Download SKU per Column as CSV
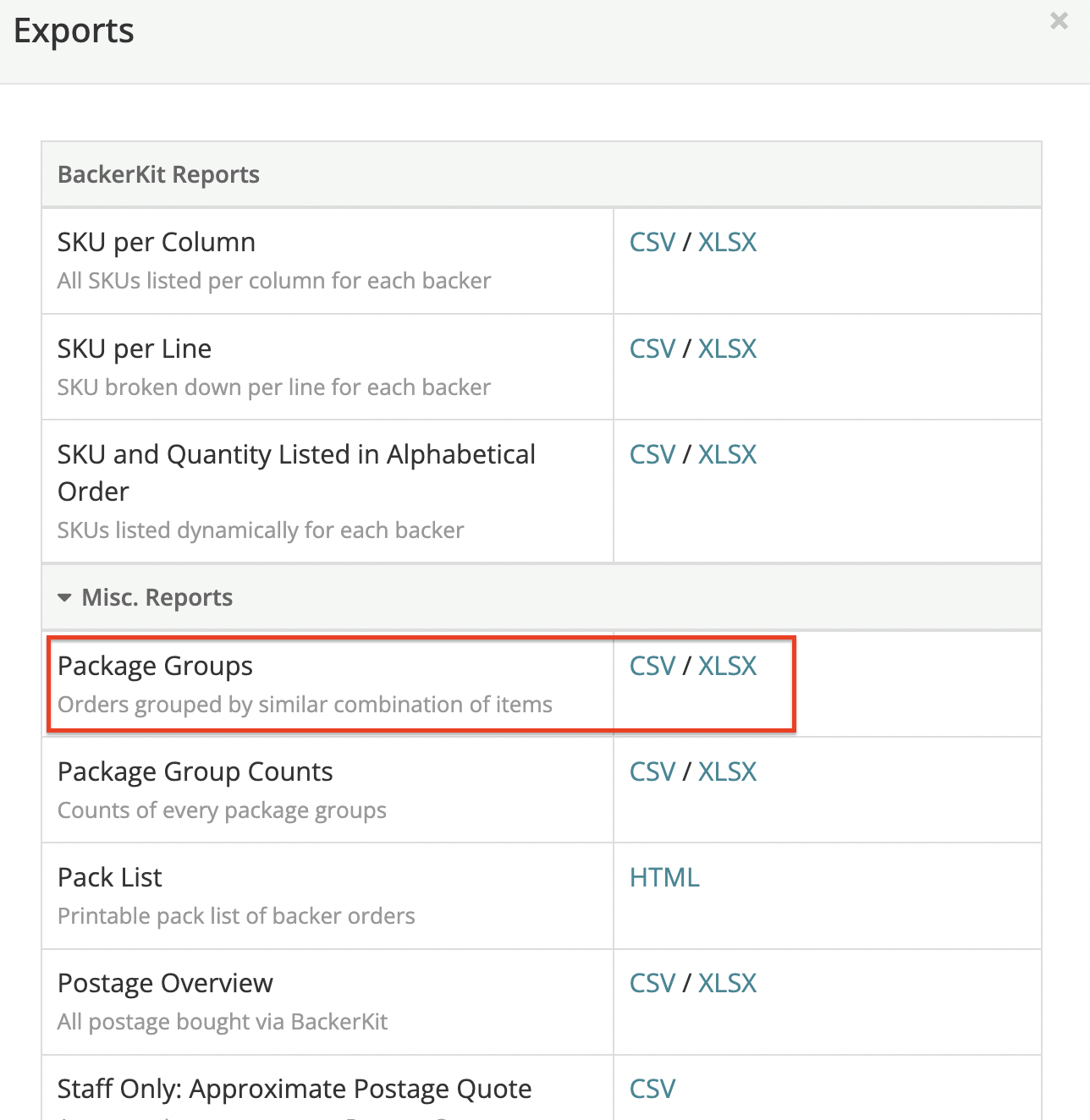The height and width of the screenshot is (1120, 1090). pos(652,243)
